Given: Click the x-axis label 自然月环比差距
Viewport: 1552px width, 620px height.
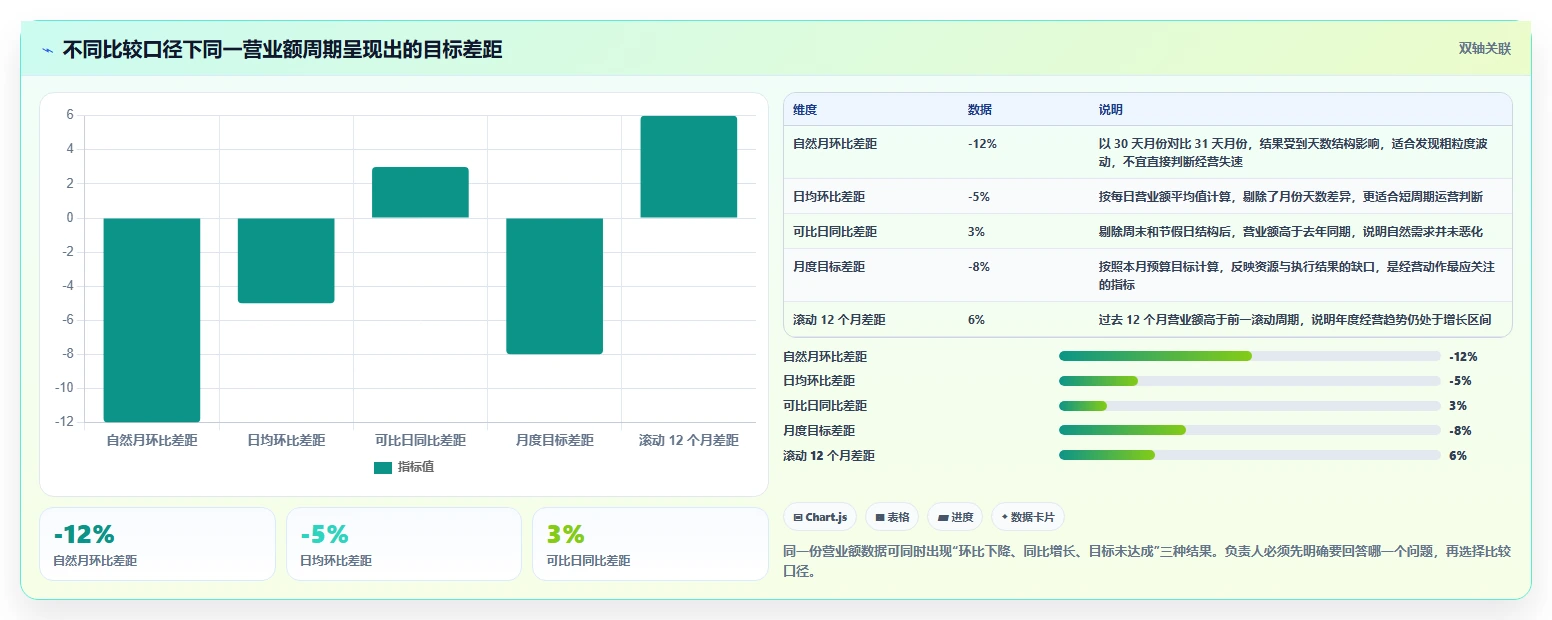Looking at the screenshot, I should tap(152, 440).
